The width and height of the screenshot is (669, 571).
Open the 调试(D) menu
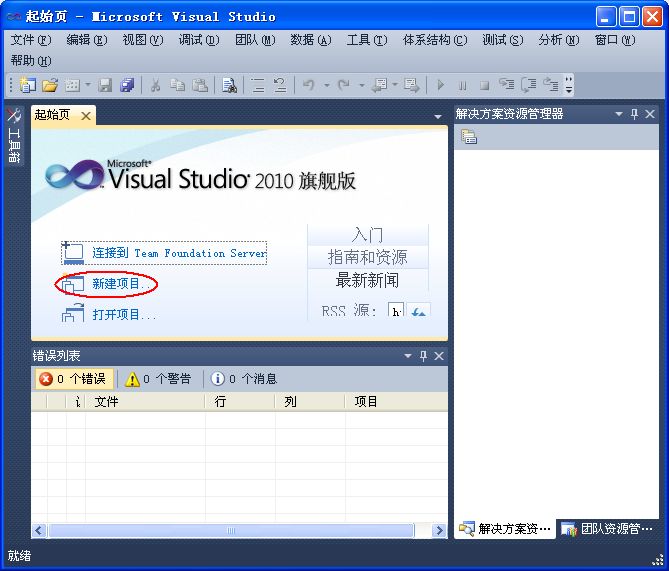(x=199, y=40)
